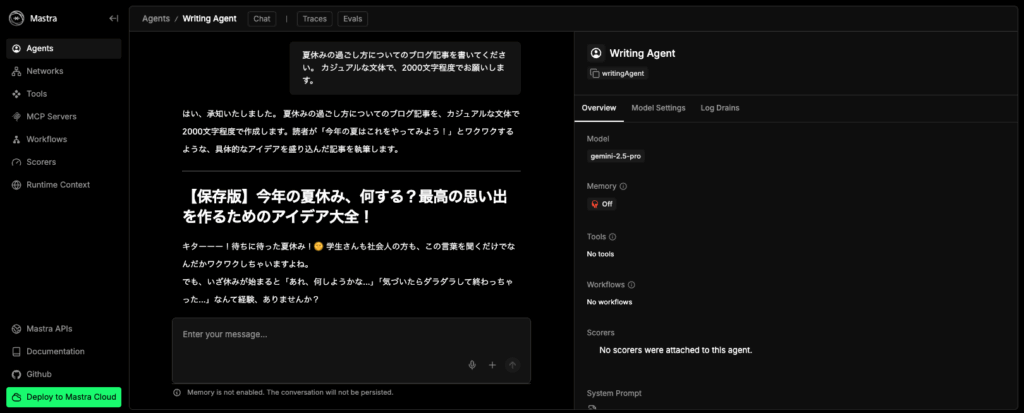Copy the writingAgent ID with the copy icon
Image resolution: width=1024 pixels, height=413 pixels.
[x=595, y=74]
